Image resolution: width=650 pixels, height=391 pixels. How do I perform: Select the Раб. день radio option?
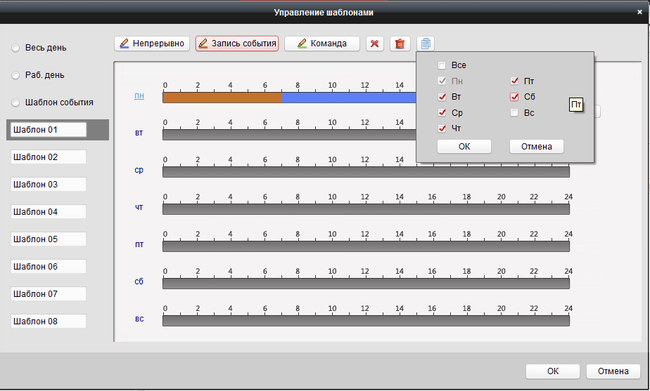[x=16, y=75]
